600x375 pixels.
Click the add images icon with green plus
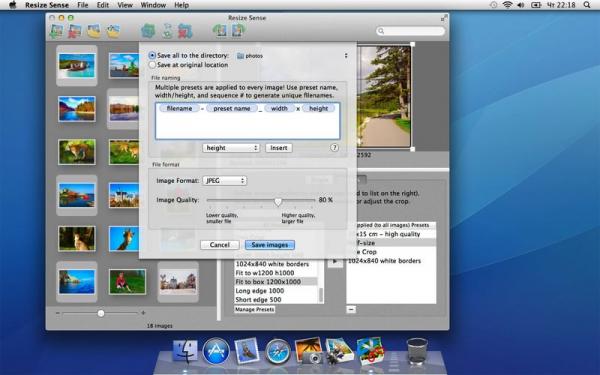pyautogui.click(x=57, y=31)
